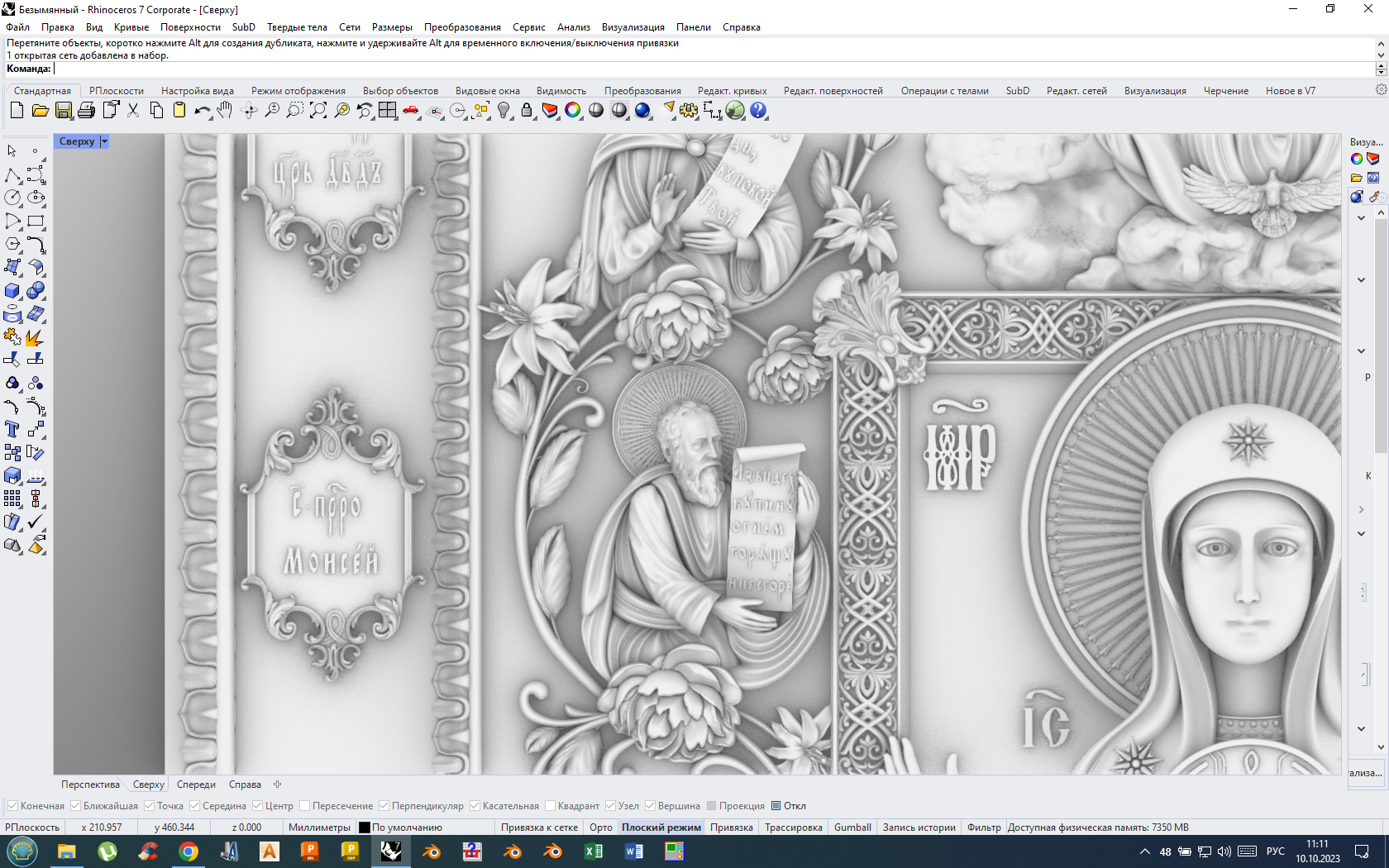Select the Circle tool in sidebar
The image size is (1389, 868).
click(12, 198)
